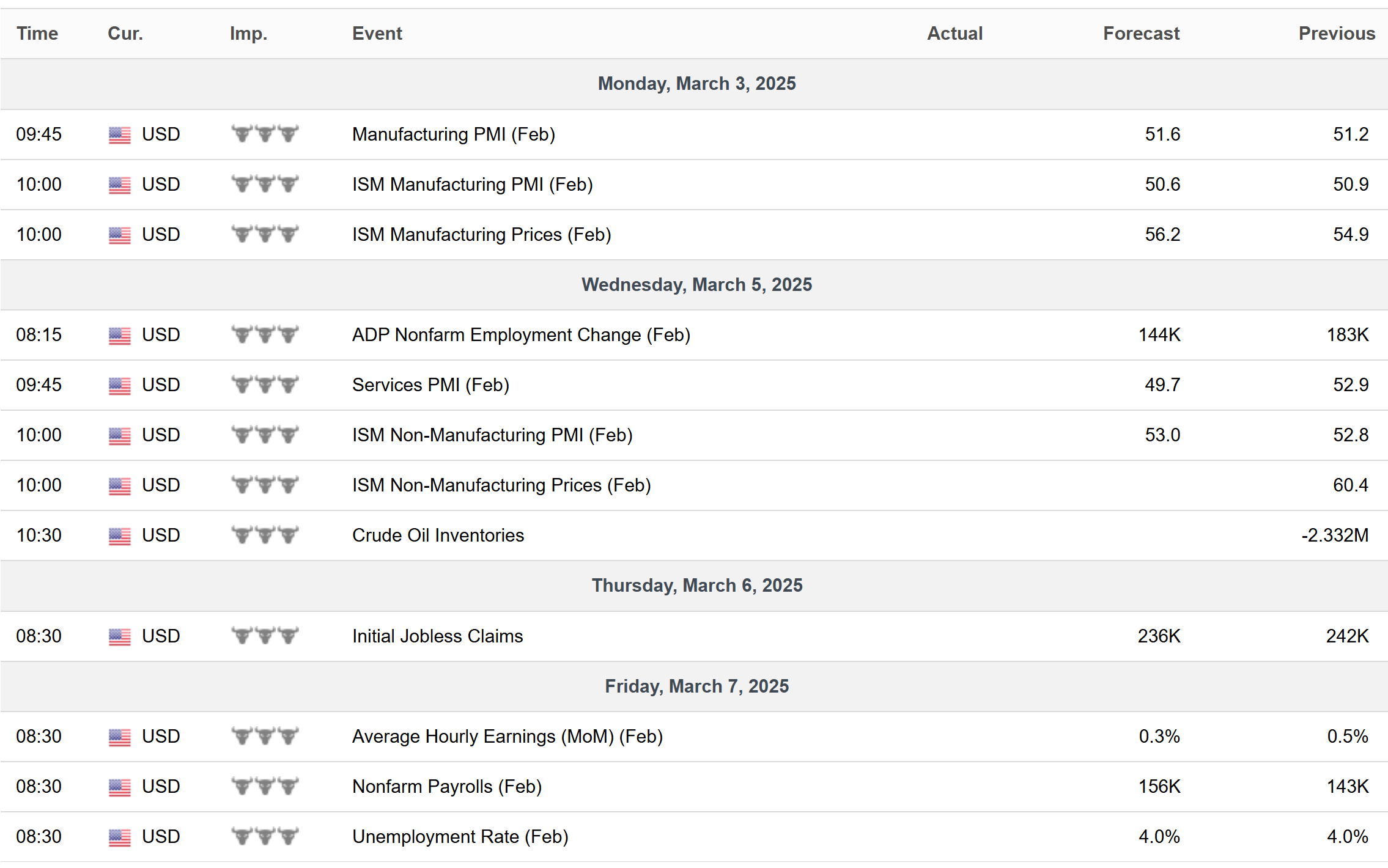This screenshot has height=868, width=1388.
Task: Open Manufacturing PMI (Feb) event
Action: pyautogui.click(x=454, y=134)
